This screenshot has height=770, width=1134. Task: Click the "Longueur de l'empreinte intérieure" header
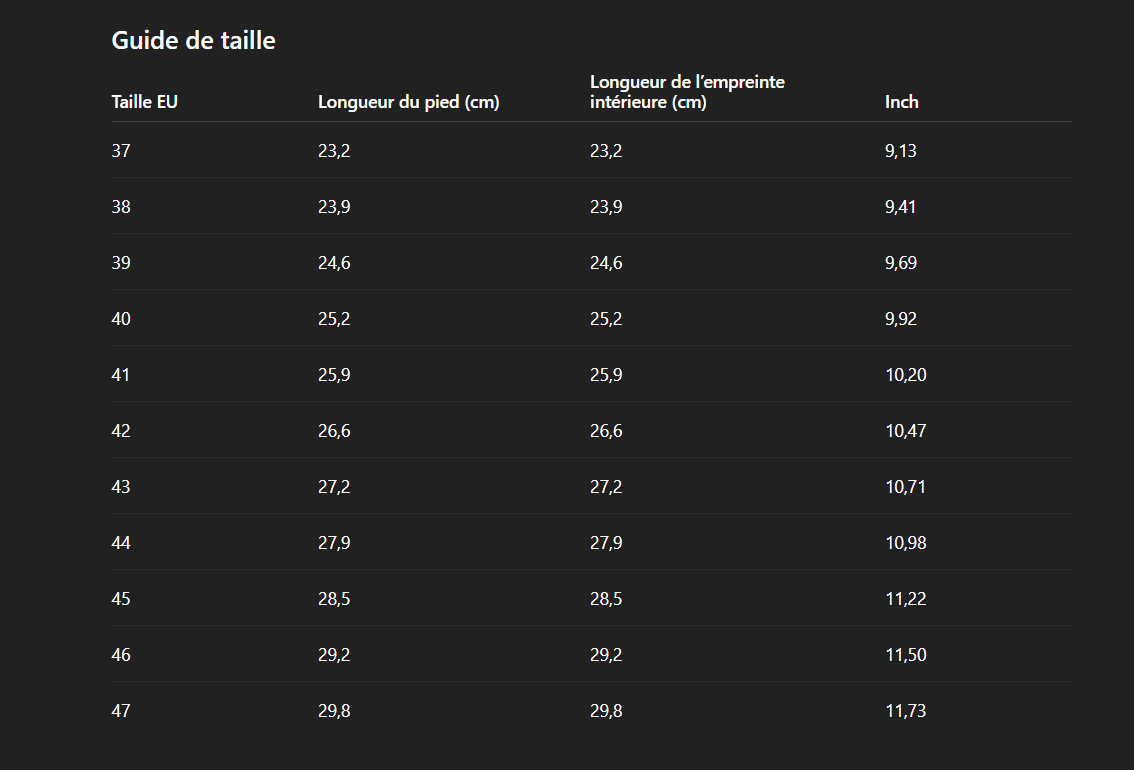[687, 92]
